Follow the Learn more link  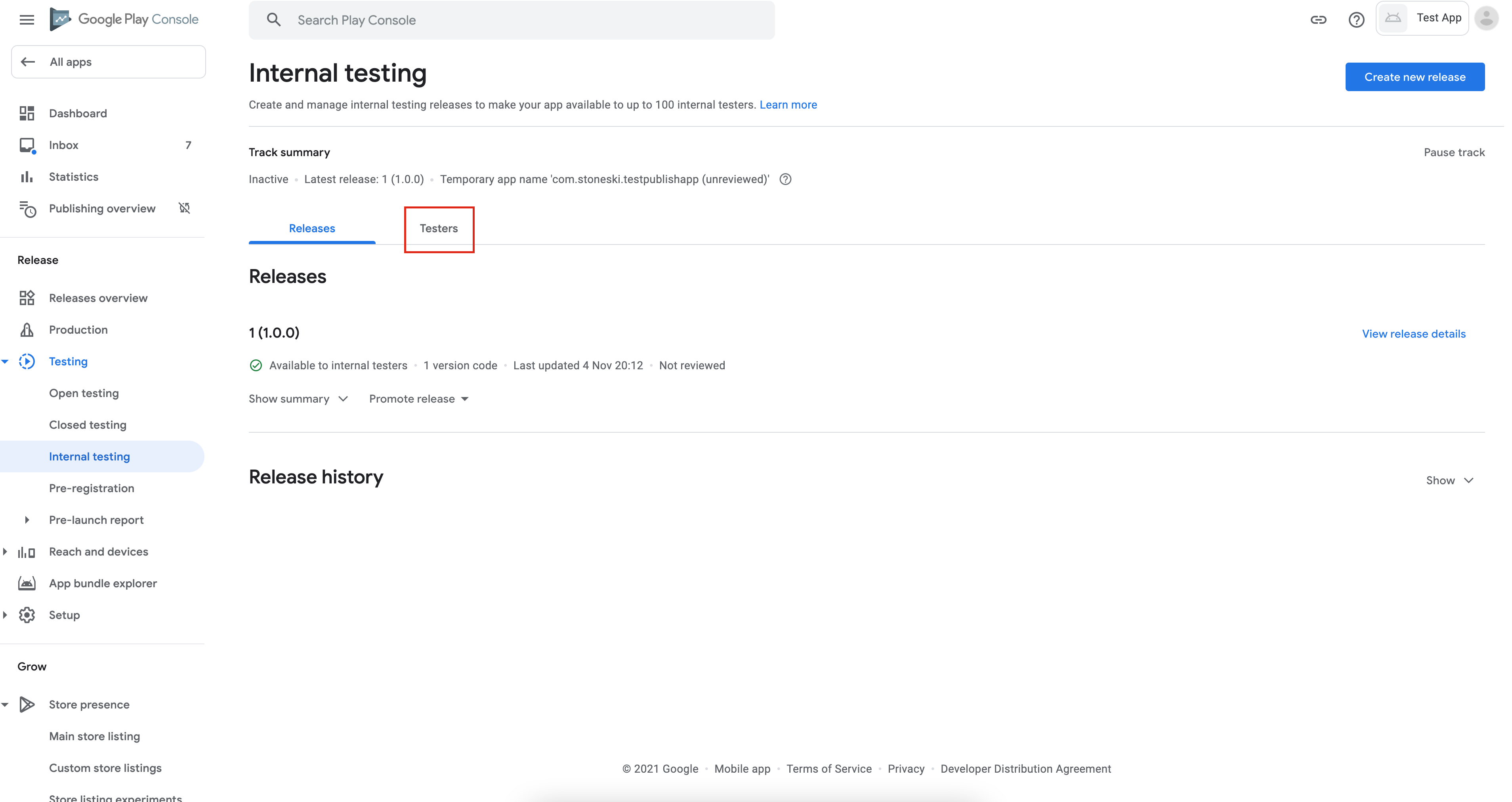788,105
